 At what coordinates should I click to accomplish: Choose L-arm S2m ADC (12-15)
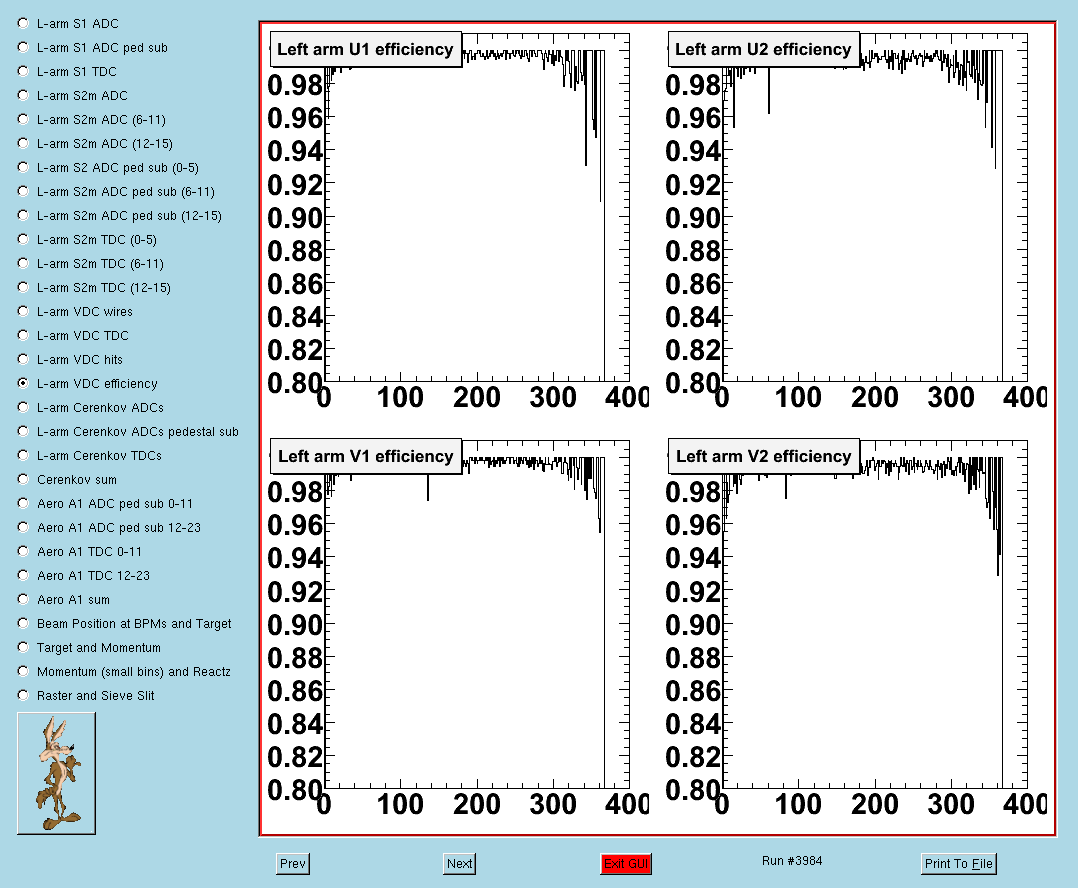(23, 144)
